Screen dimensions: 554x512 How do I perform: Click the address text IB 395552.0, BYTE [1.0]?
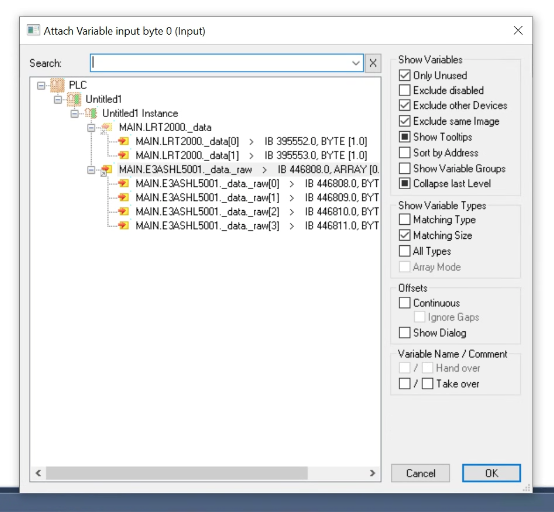pyautogui.click(x=316, y=141)
